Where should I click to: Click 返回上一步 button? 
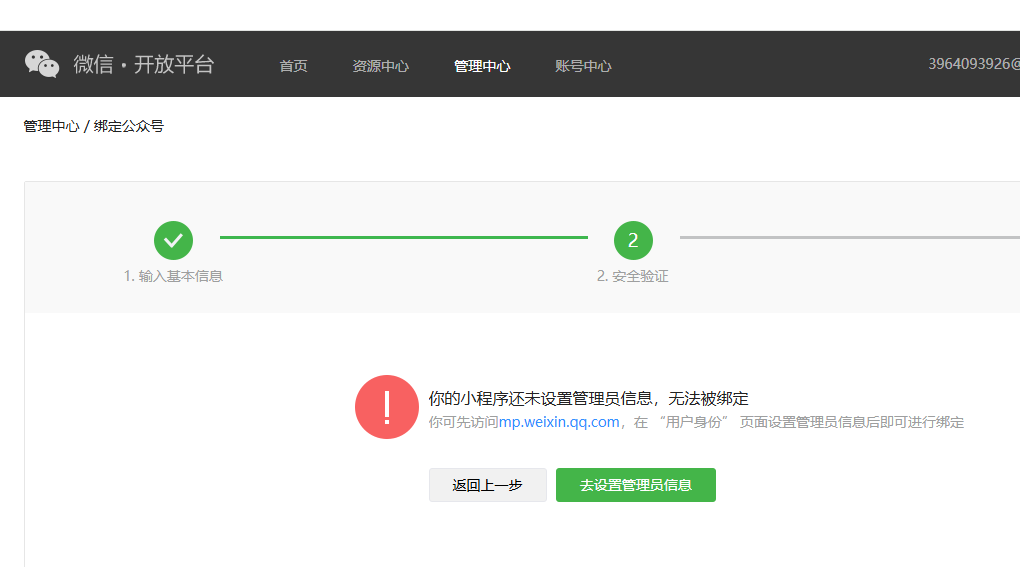[x=488, y=485]
